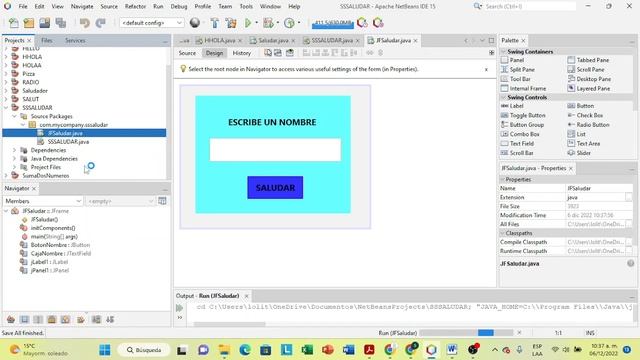Open Navigator Members dropdown

click(x=43, y=201)
